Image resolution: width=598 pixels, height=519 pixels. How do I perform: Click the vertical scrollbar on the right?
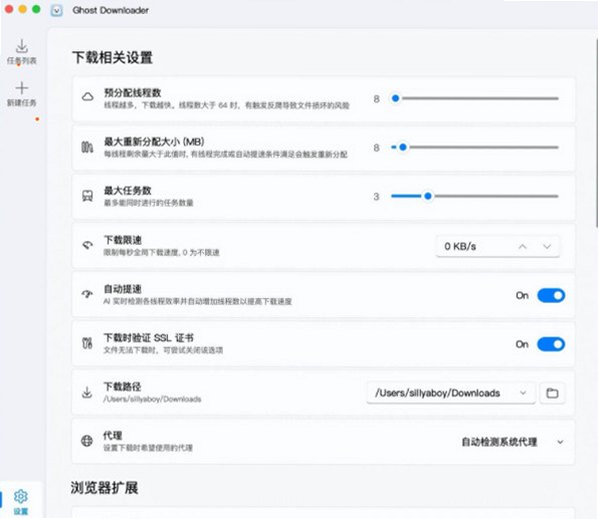coord(596,133)
